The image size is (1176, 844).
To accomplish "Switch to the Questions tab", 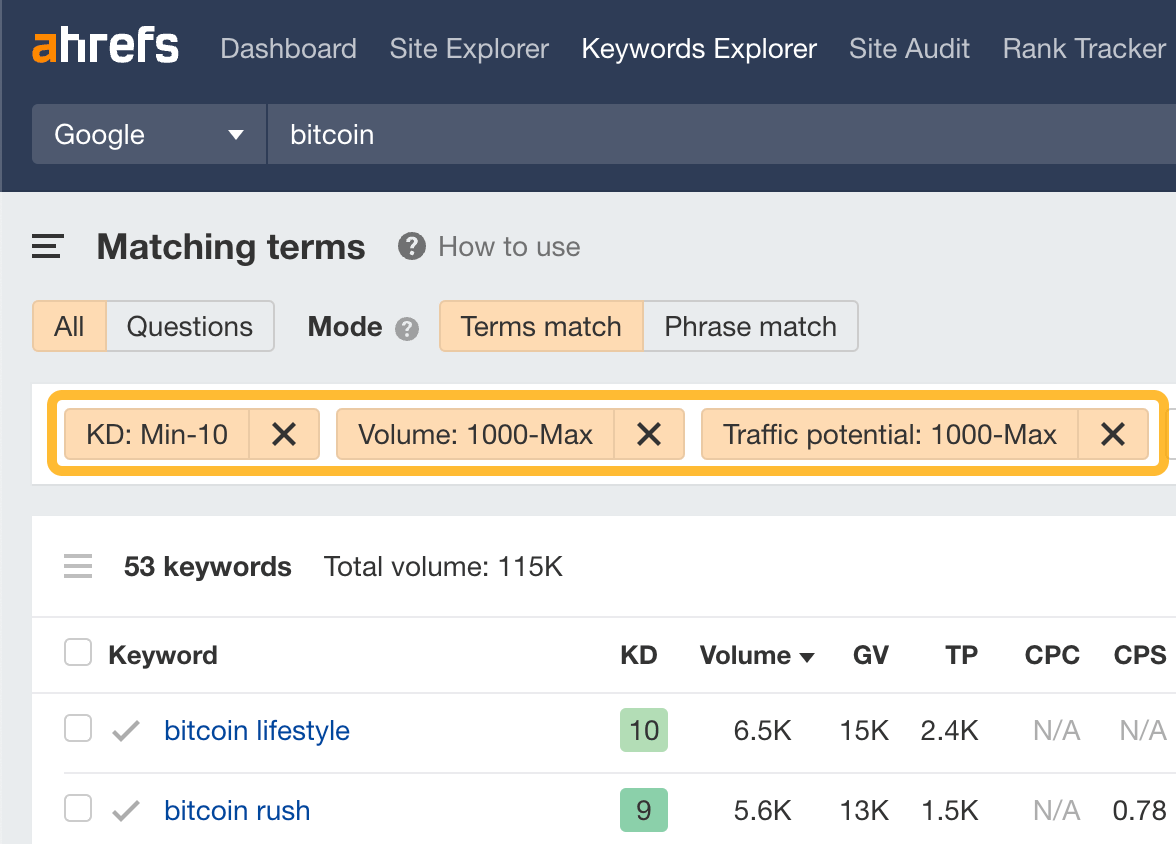I will coord(190,326).
